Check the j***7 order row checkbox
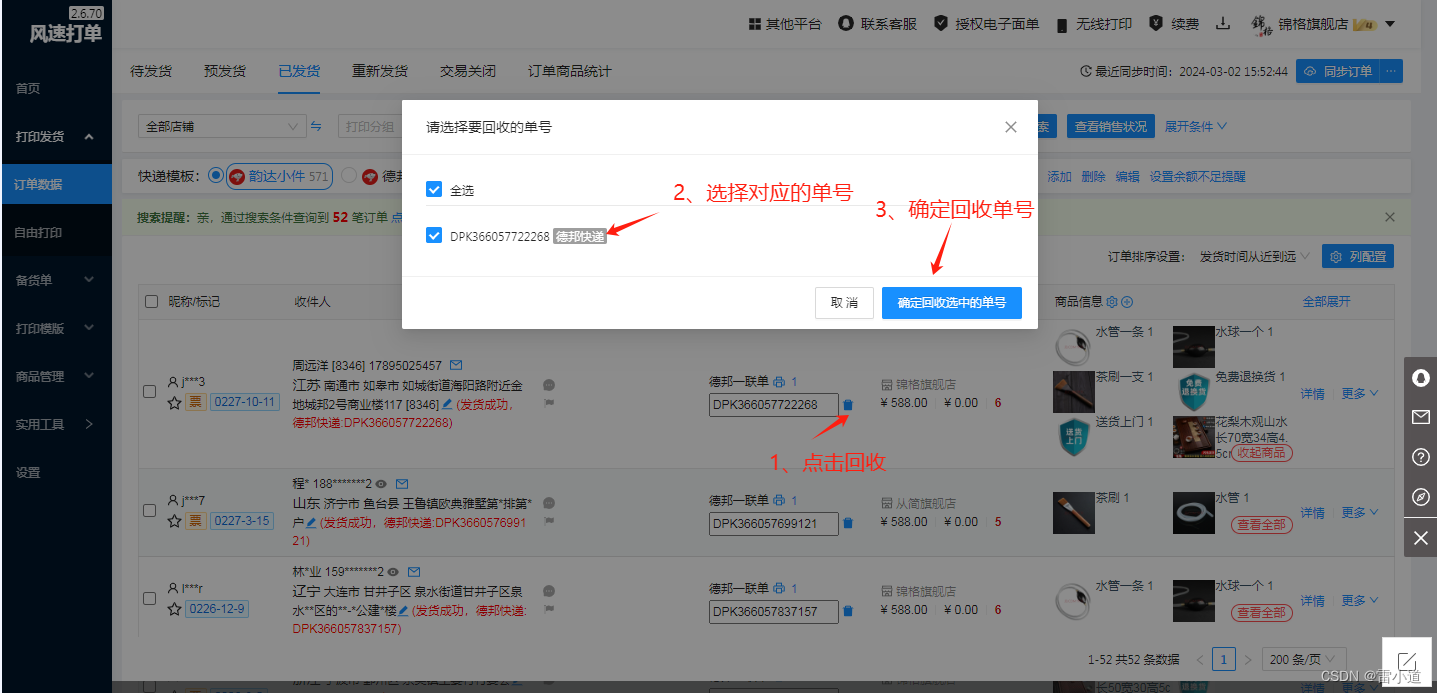Image resolution: width=1437 pixels, height=693 pixels. tap(150, 510)
